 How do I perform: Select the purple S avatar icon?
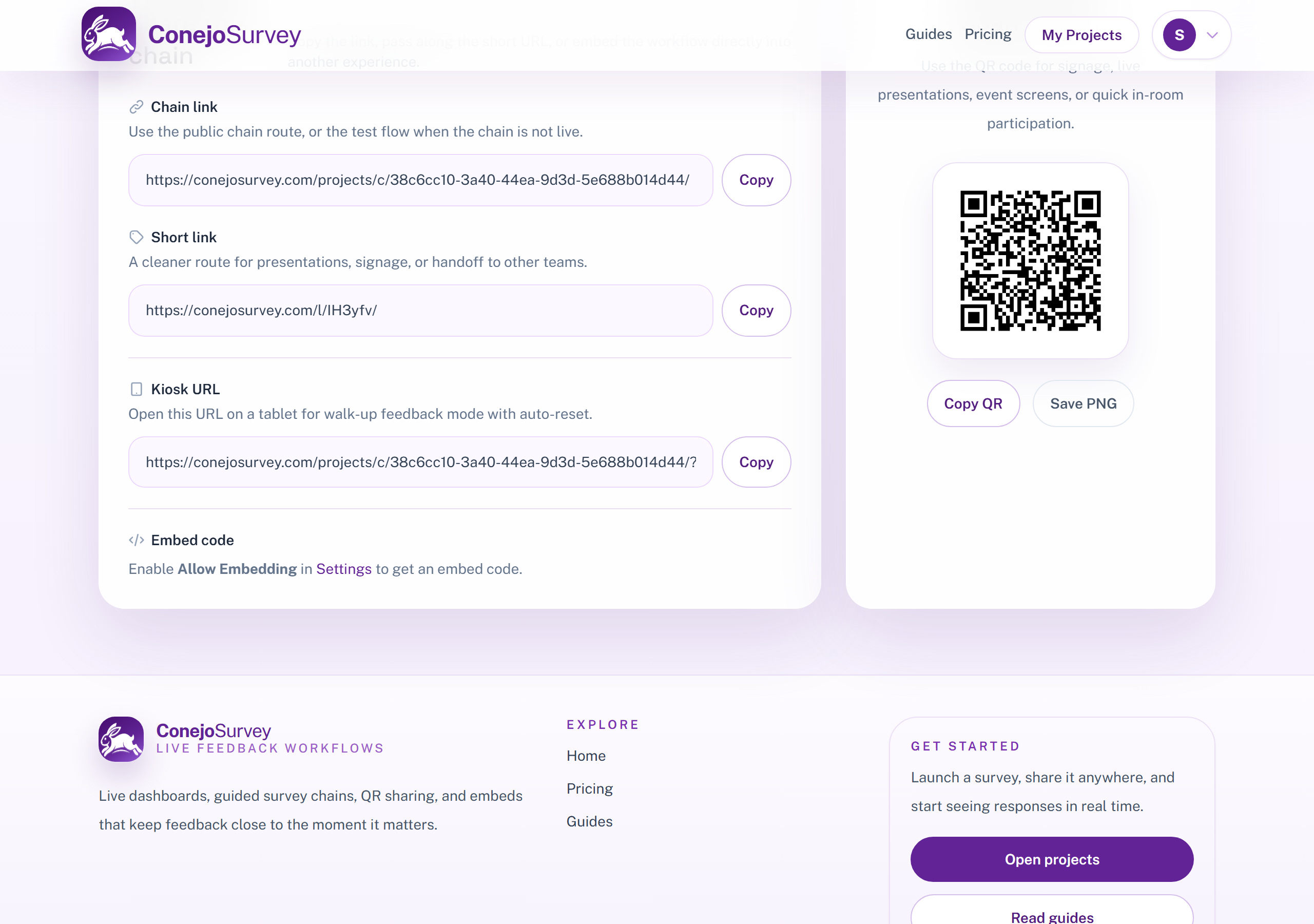pyautogui.click(x=1178, y=34)
